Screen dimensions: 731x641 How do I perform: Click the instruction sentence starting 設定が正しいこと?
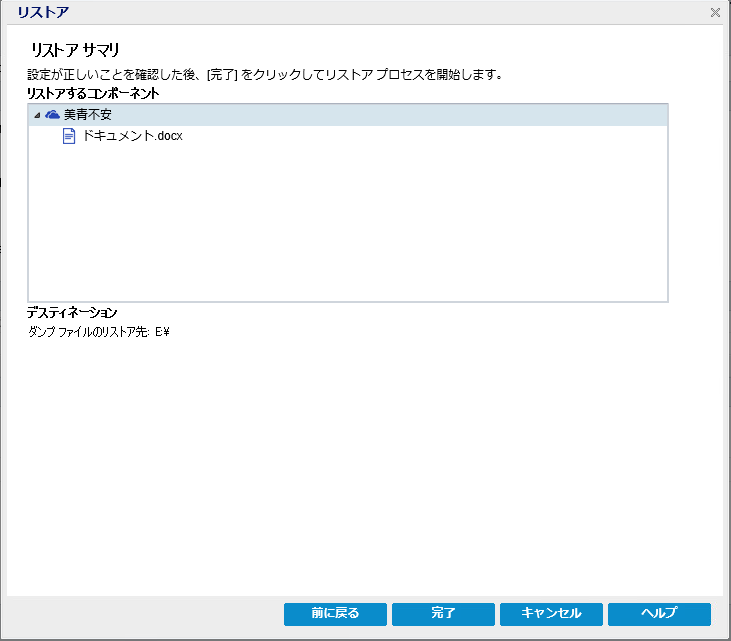(x=265, y=74)
